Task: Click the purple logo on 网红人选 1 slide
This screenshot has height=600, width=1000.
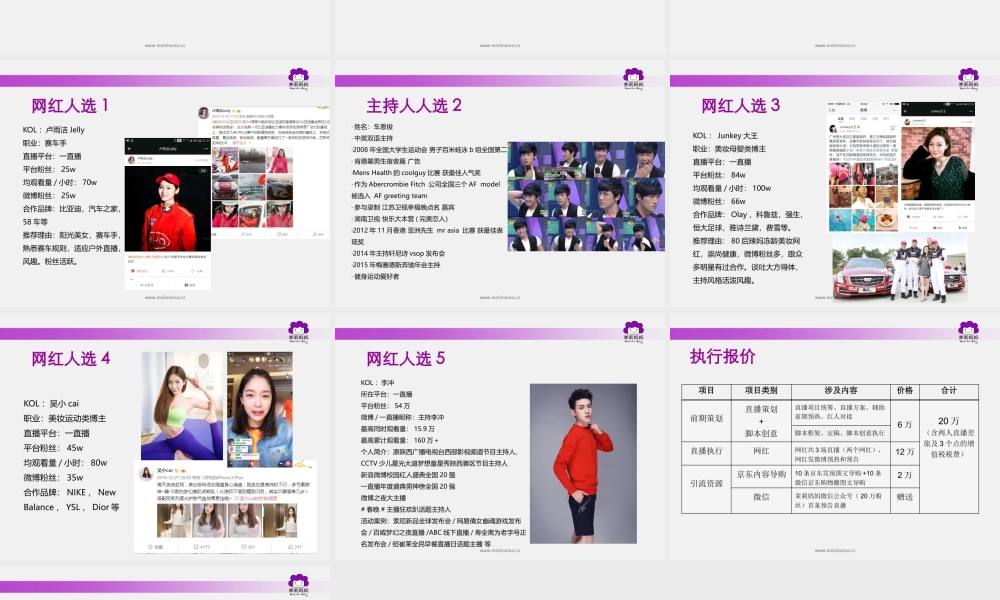Action: tap(298, 78)
